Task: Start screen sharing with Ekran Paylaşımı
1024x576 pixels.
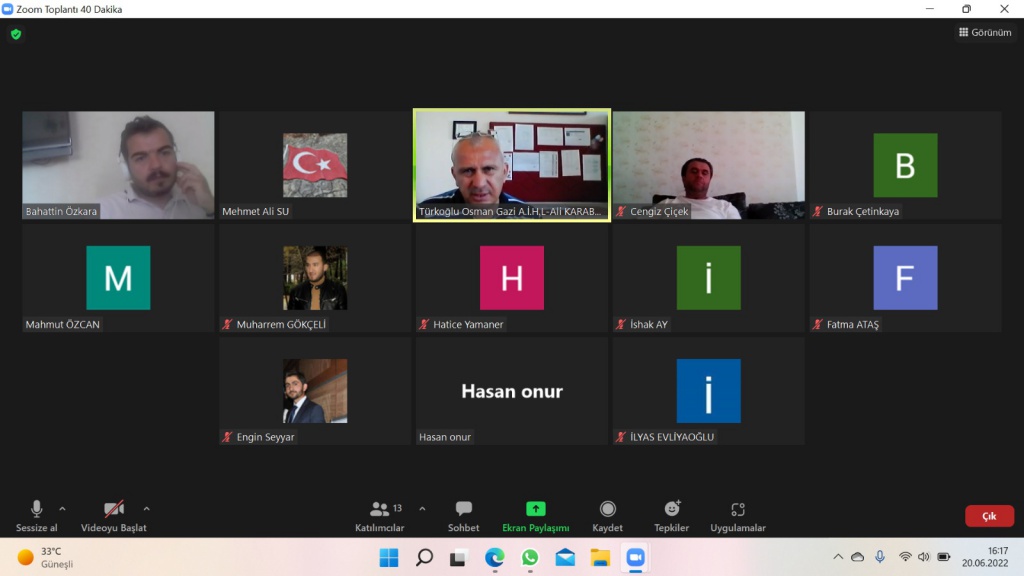Action: tap(535, 516)
